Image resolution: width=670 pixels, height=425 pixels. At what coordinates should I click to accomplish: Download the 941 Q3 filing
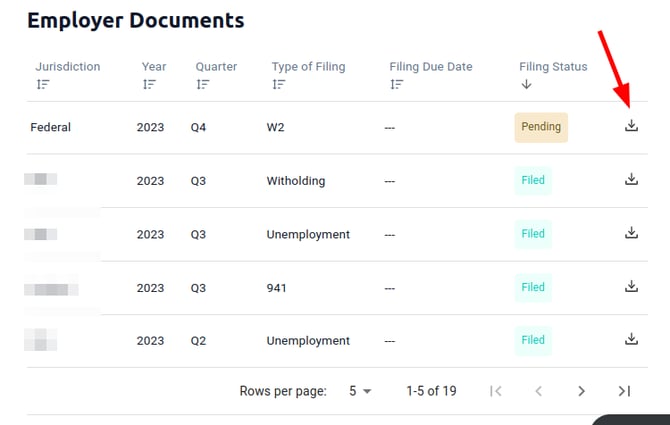point(631,287)
